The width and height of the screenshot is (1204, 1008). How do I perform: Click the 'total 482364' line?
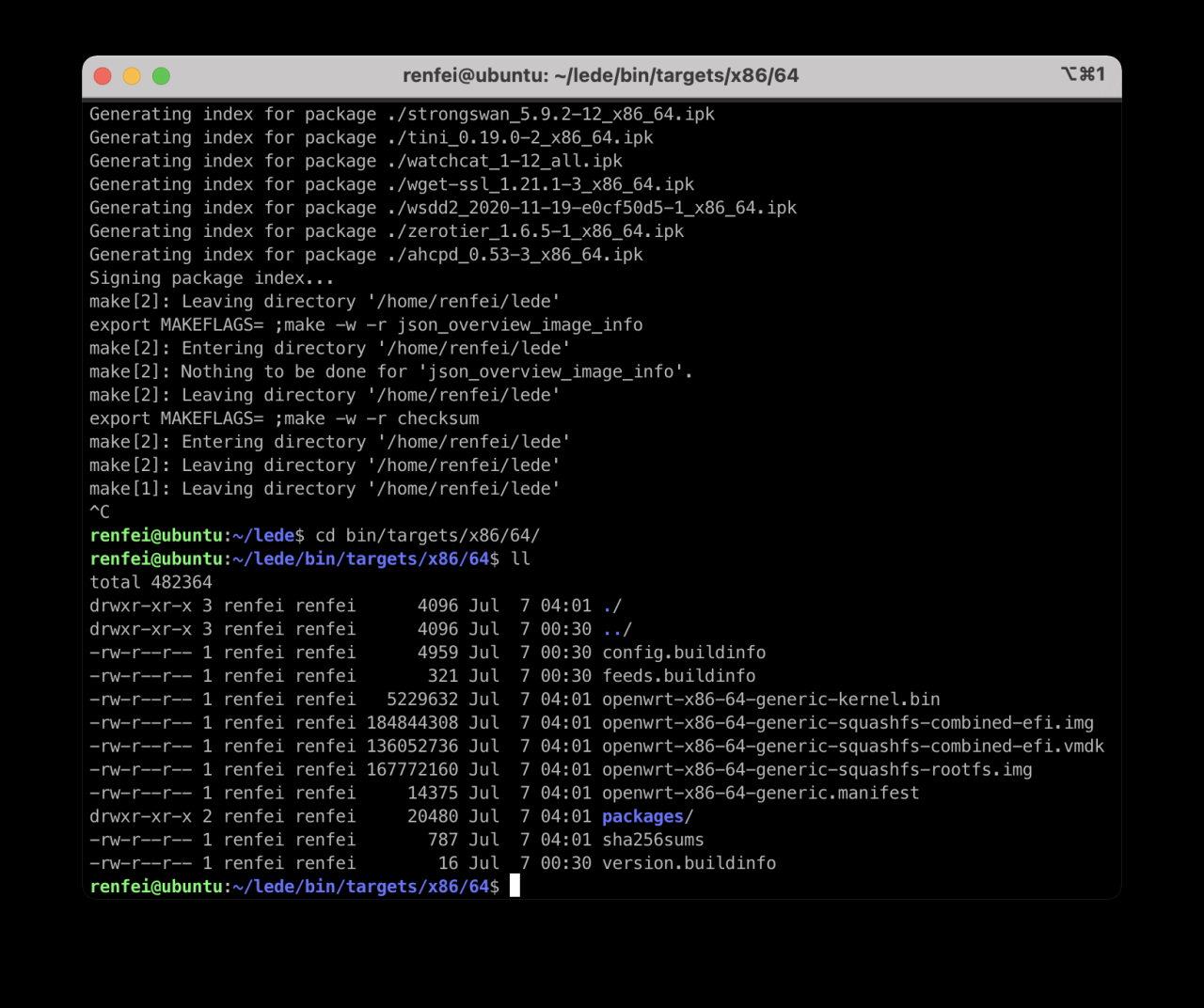(150, 583)
